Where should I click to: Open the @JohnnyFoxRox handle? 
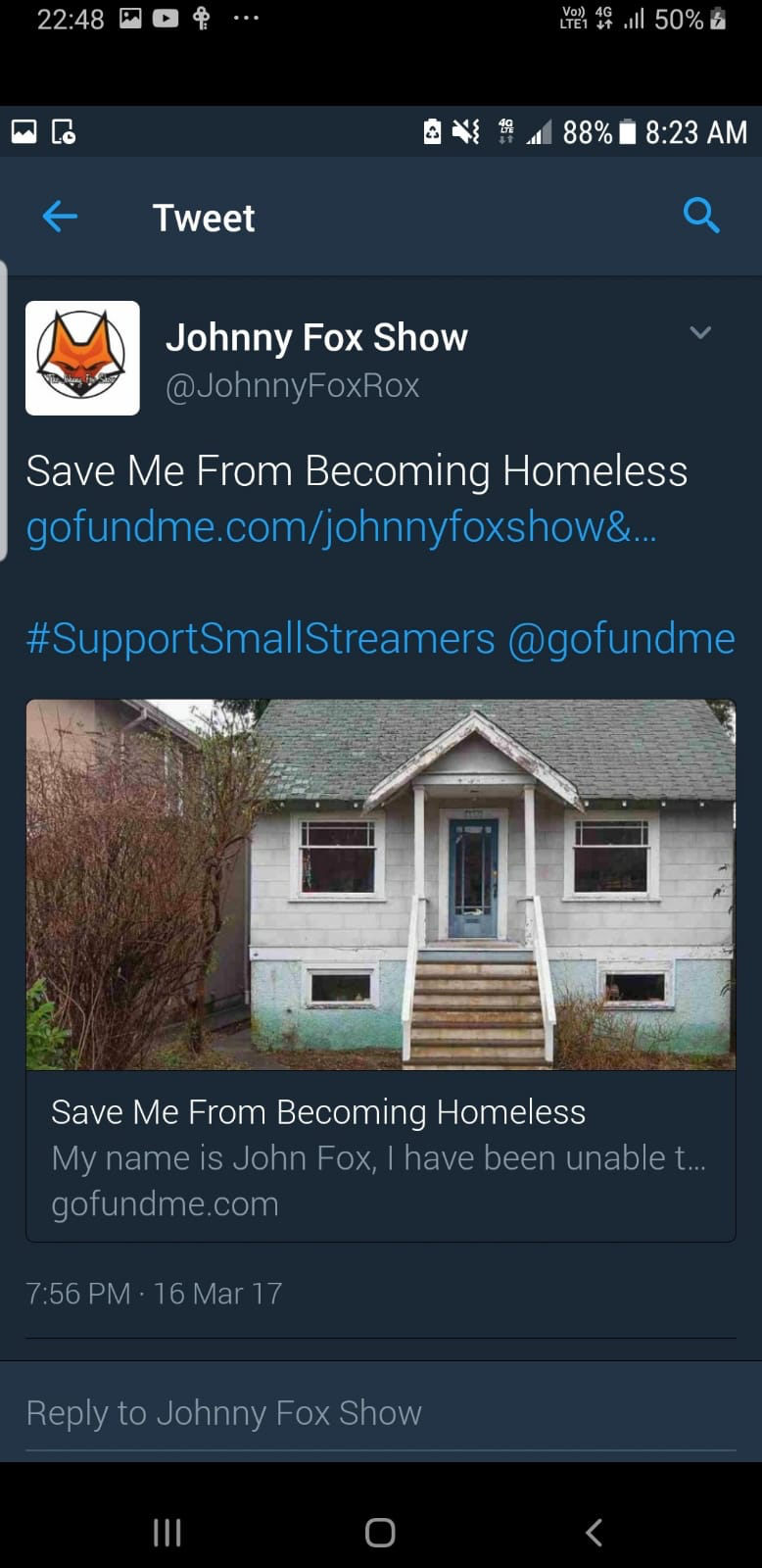[292, 385]
